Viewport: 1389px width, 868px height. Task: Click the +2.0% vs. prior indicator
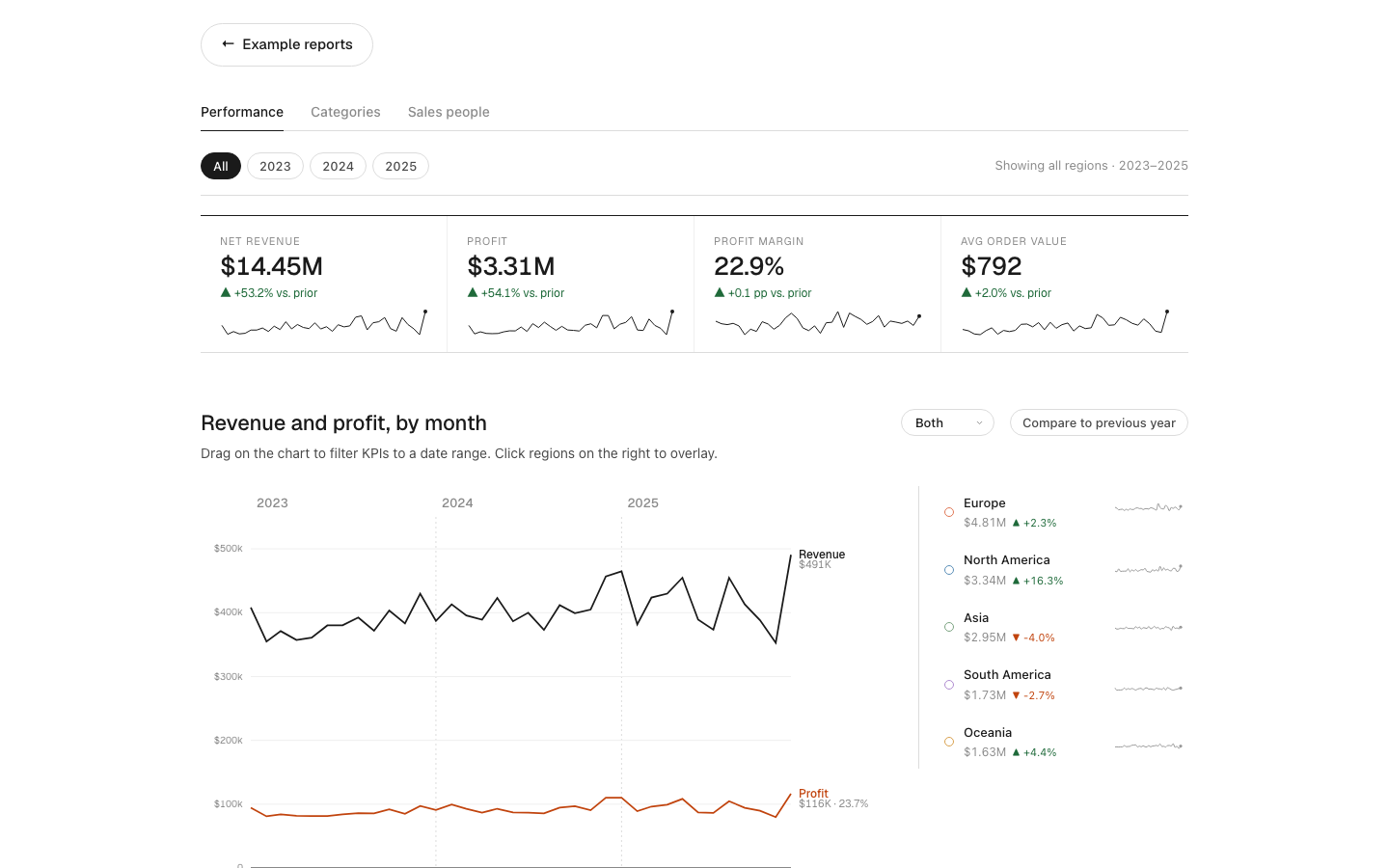click(1006, 293)
